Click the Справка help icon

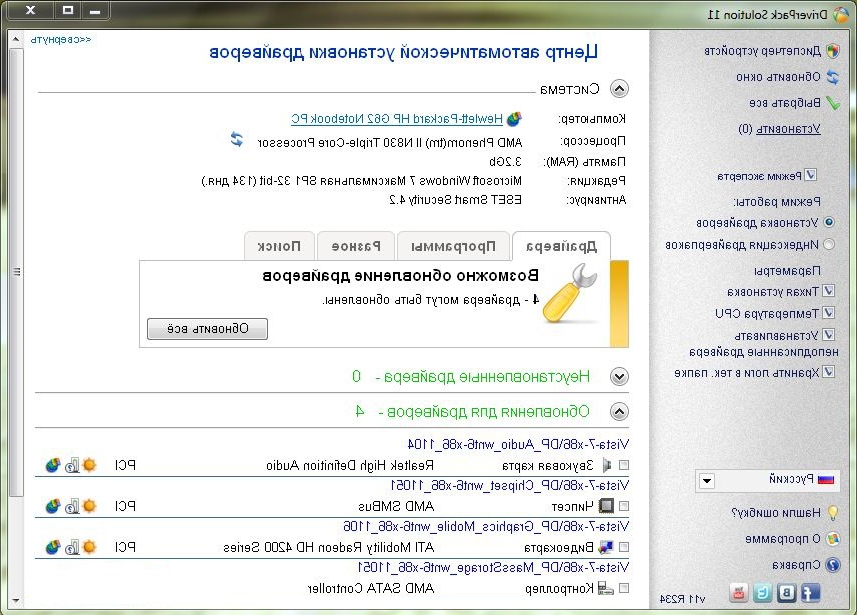(x=833, y=565)
